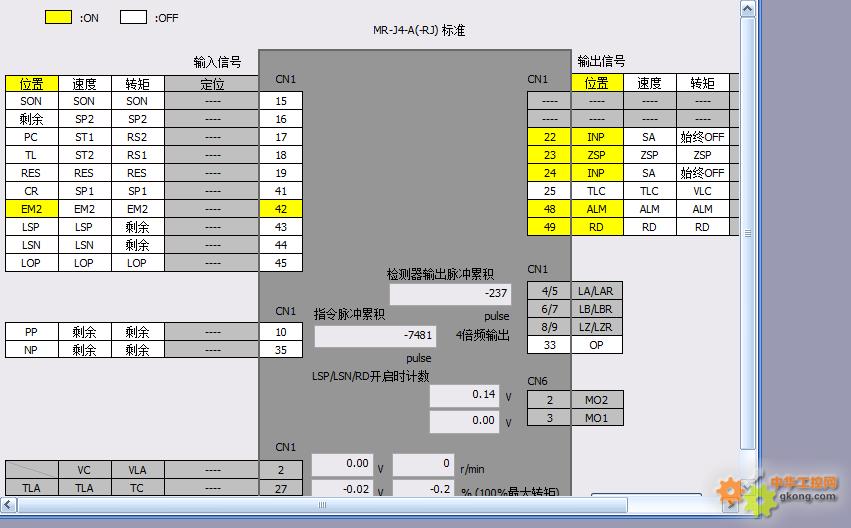Click the 检测器输出脉冲累积 value field -237
851x528 pixels.
tap(450, 294)
